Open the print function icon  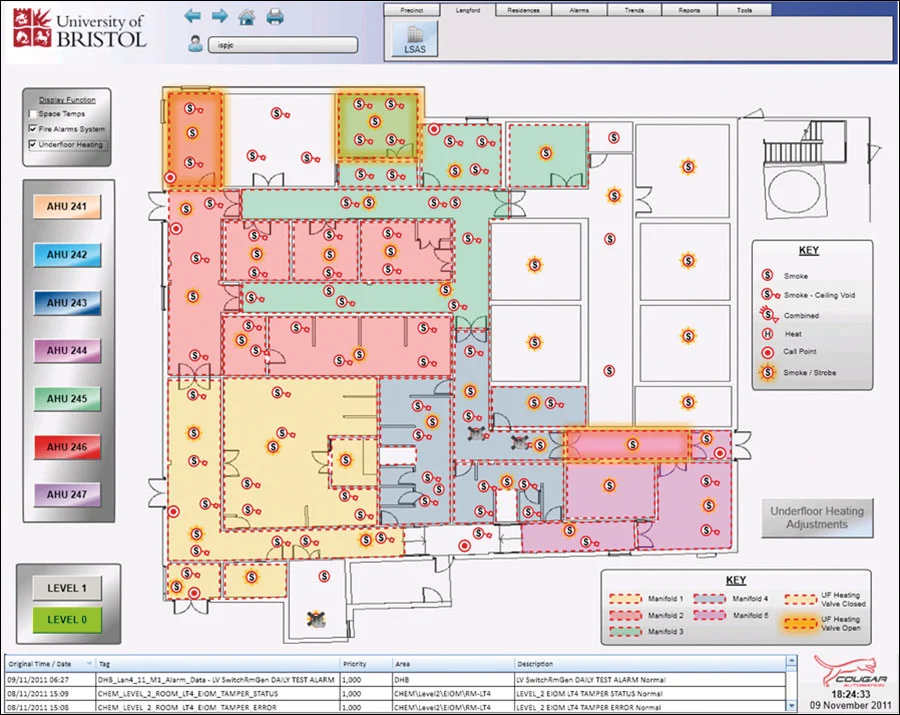coord(276,15)
